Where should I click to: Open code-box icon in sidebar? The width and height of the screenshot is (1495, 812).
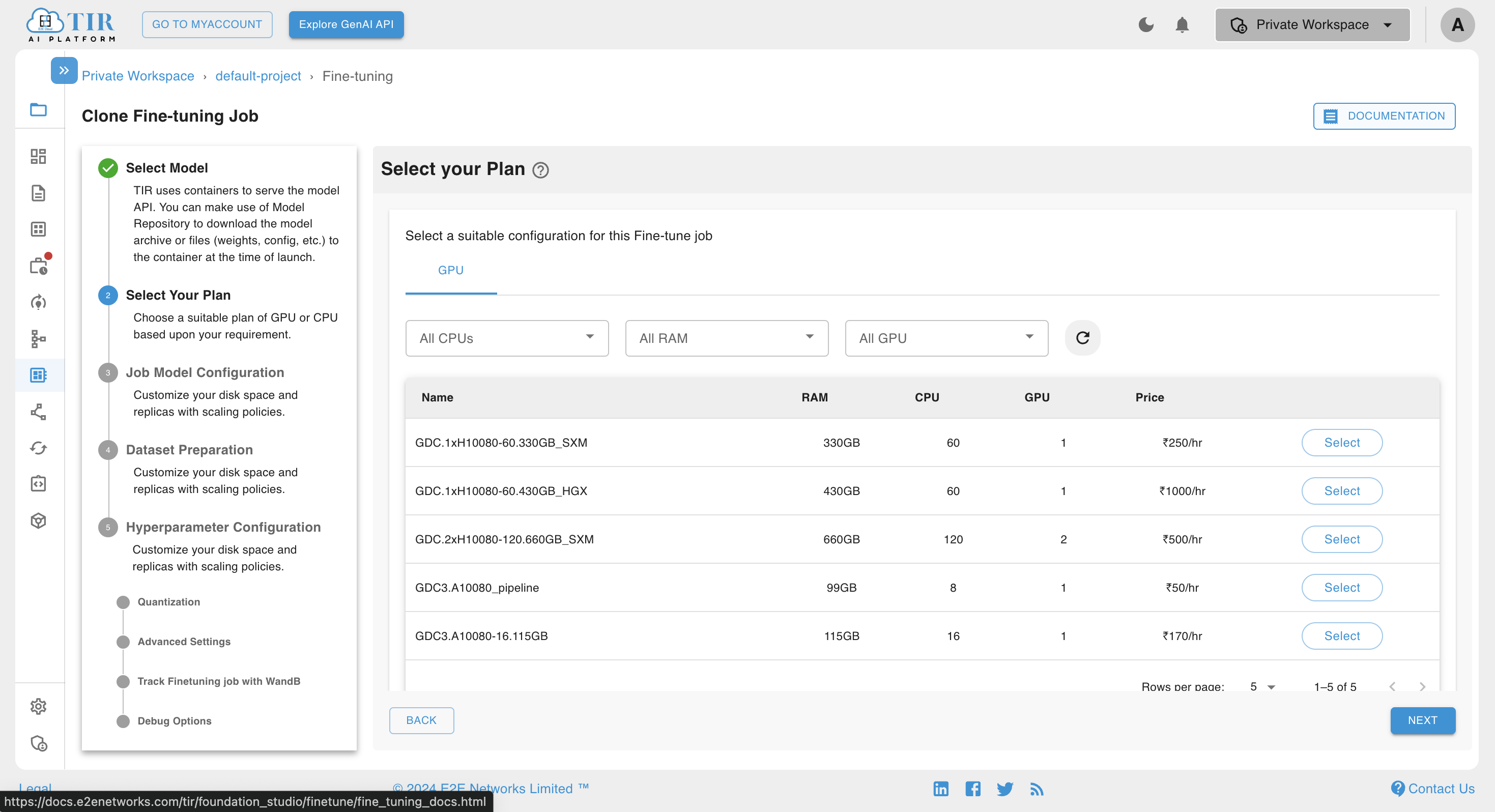coord(38,484)
